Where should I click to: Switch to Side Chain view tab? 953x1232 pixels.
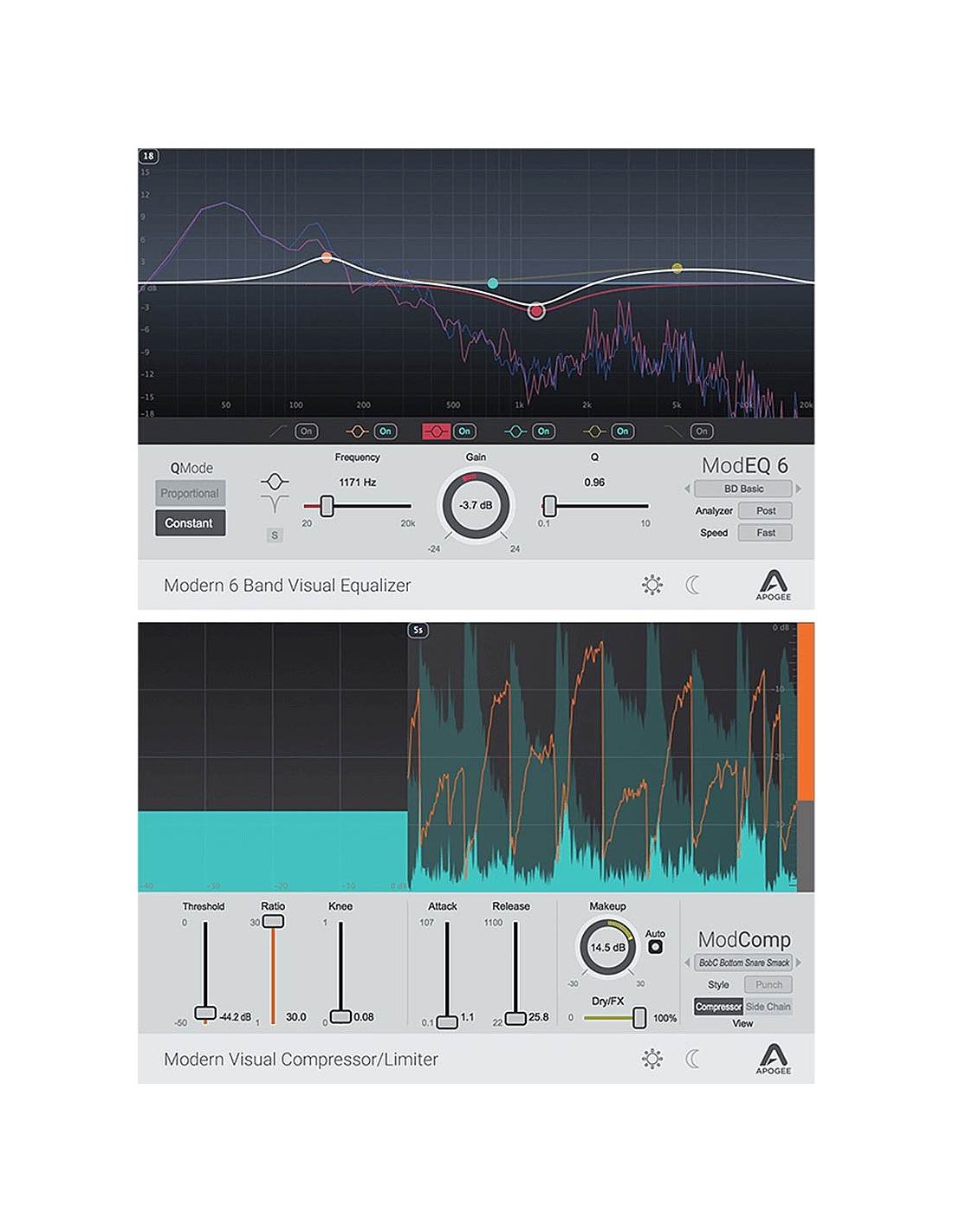(768, 1007)
